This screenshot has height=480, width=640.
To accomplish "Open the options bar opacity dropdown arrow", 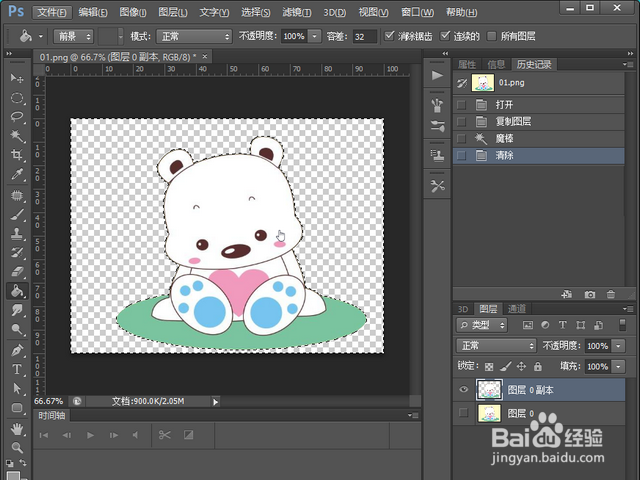I will (314, 36).
